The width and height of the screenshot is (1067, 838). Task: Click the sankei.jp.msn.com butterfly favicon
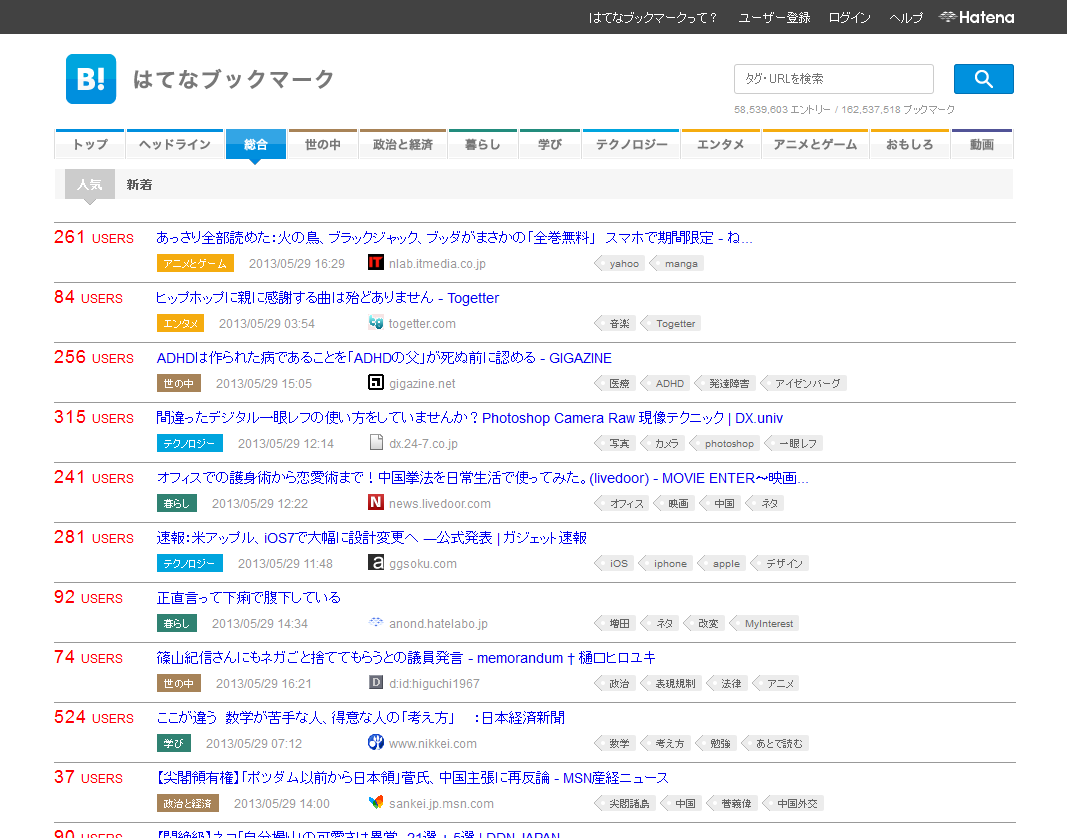(376, 802)
